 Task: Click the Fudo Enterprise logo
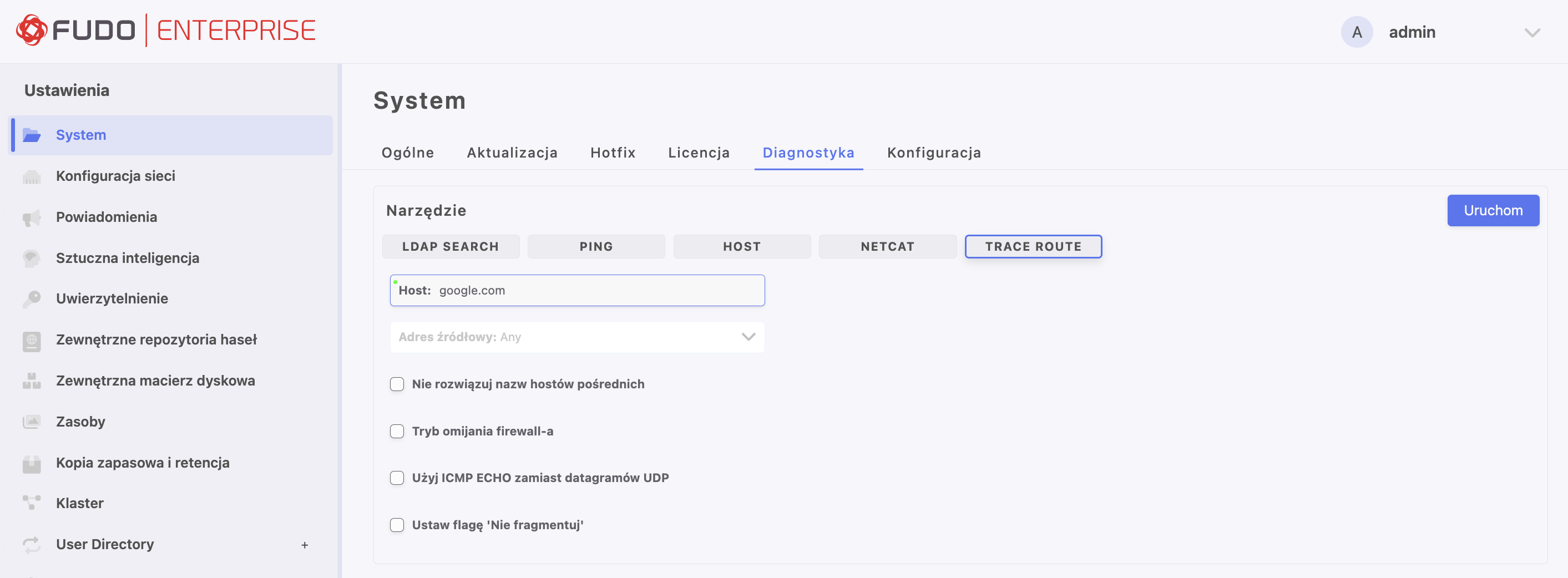tap(165, 31)
